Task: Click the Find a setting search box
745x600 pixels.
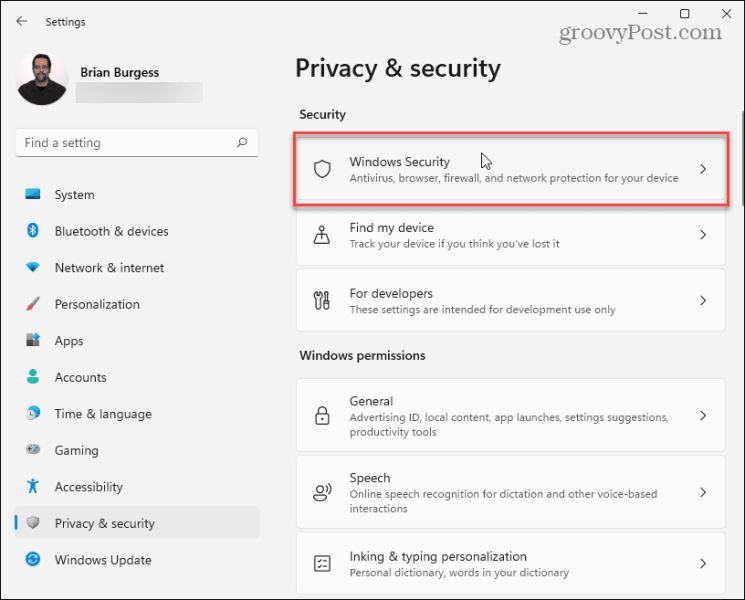Action: tap(137, 143)
